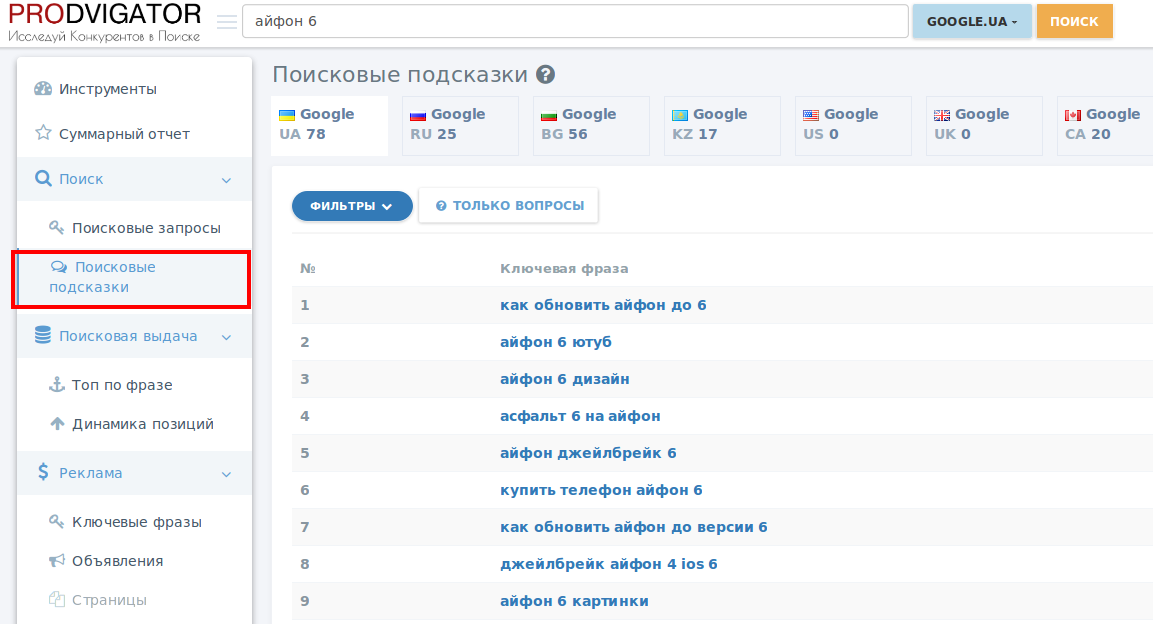
Task: Toggle the hamburger menu icon
Action: coord(227,22)
